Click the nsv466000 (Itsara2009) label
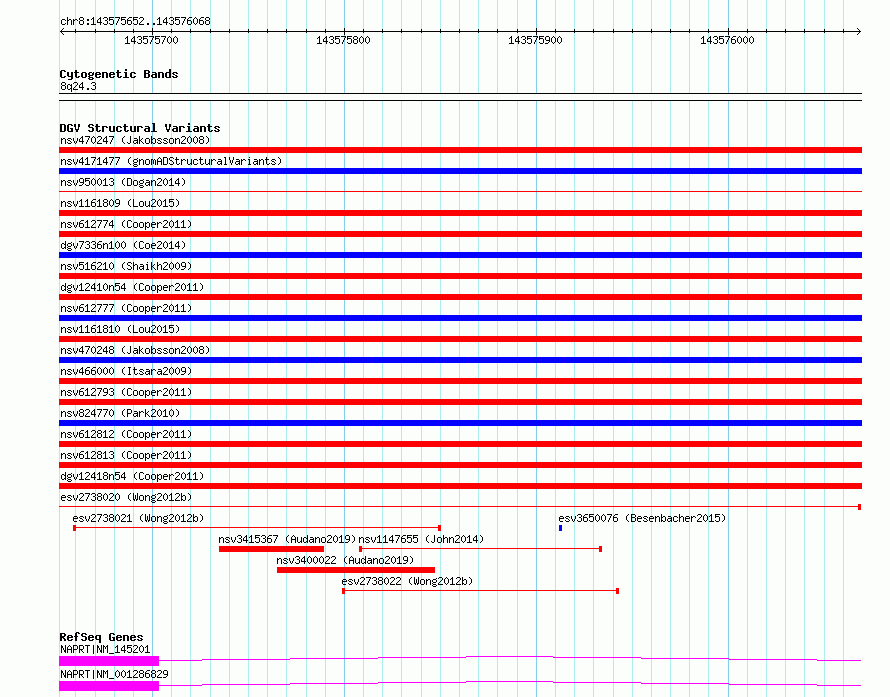 click(126, 371)
